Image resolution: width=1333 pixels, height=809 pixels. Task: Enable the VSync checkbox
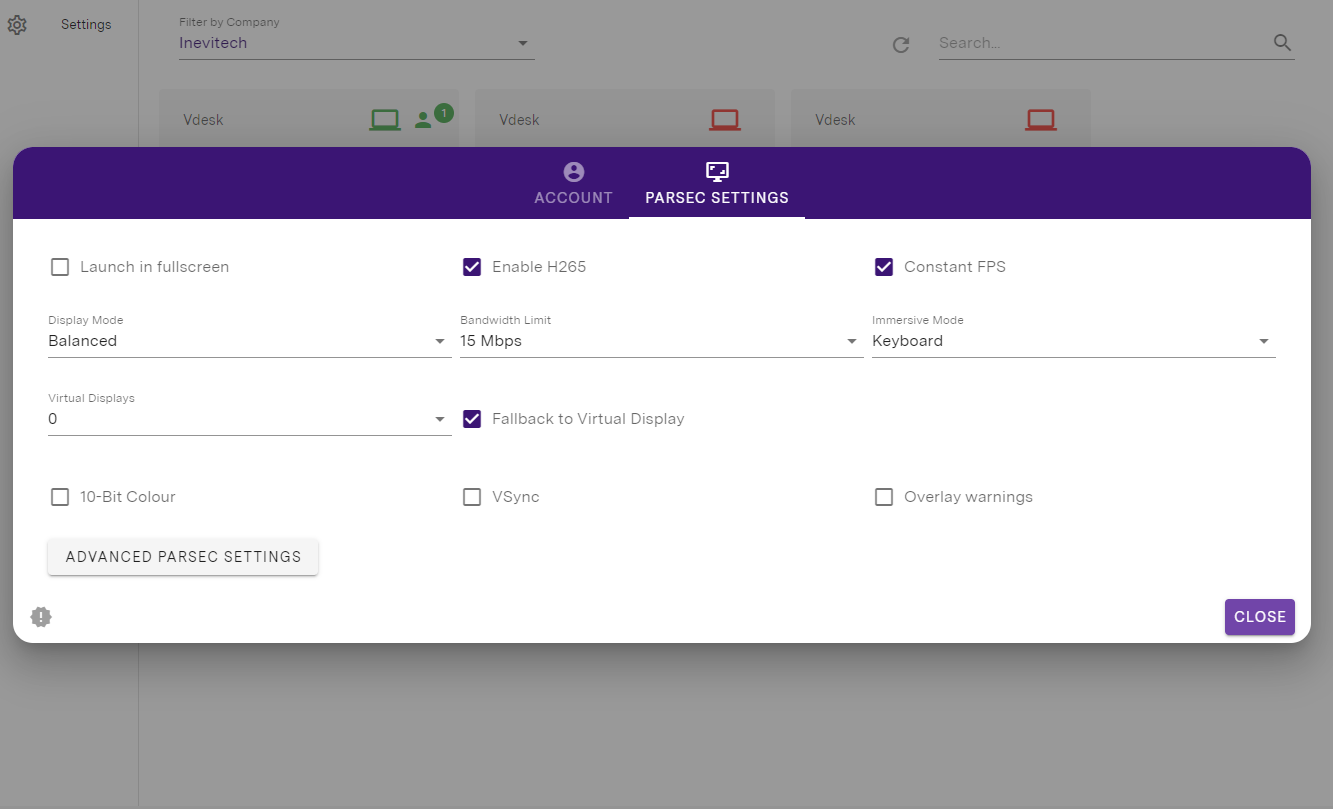point(472,496)
